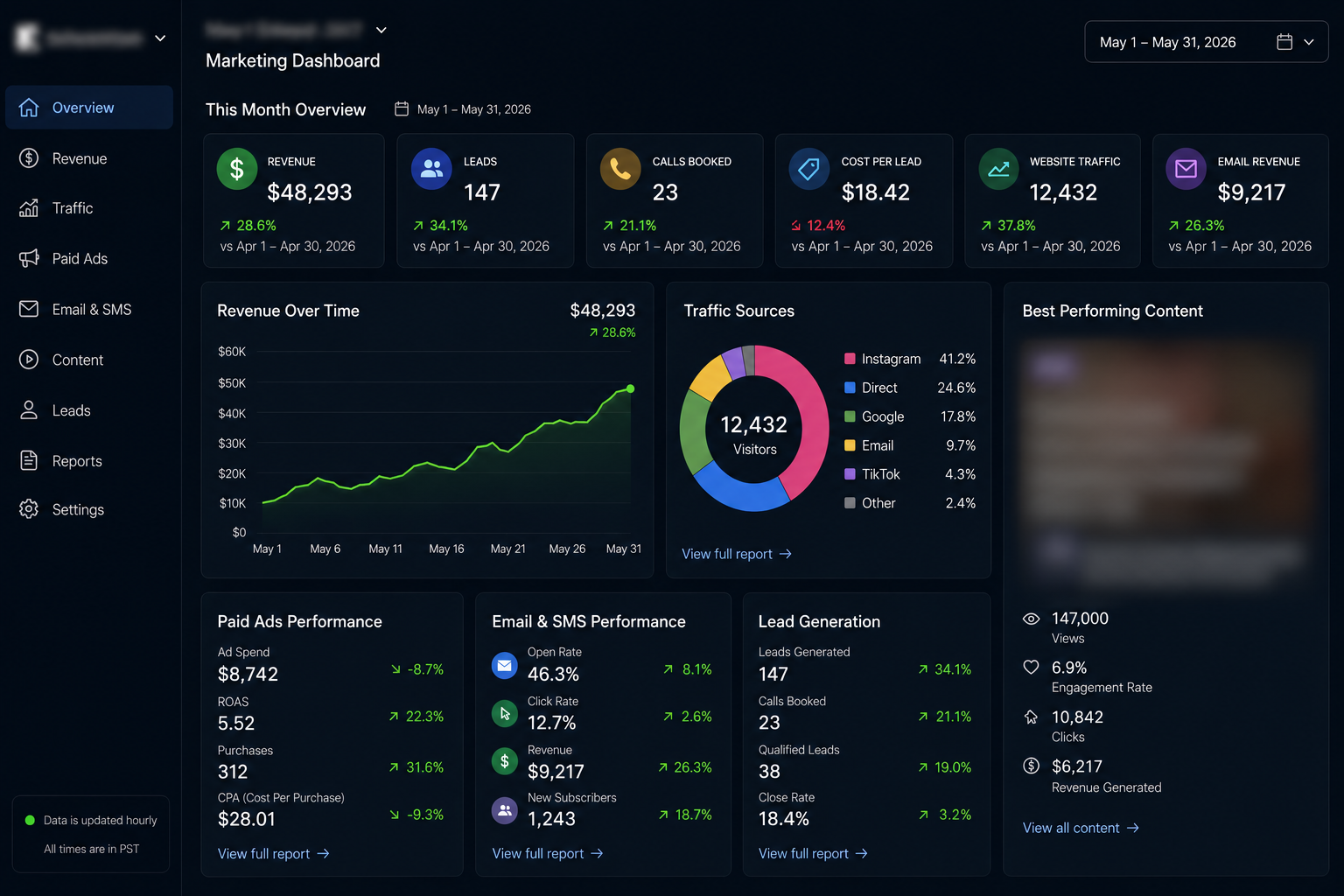Click the Other gray legend swatch
The height and width of the screenshot is (896, 1344).
[850, 503]
